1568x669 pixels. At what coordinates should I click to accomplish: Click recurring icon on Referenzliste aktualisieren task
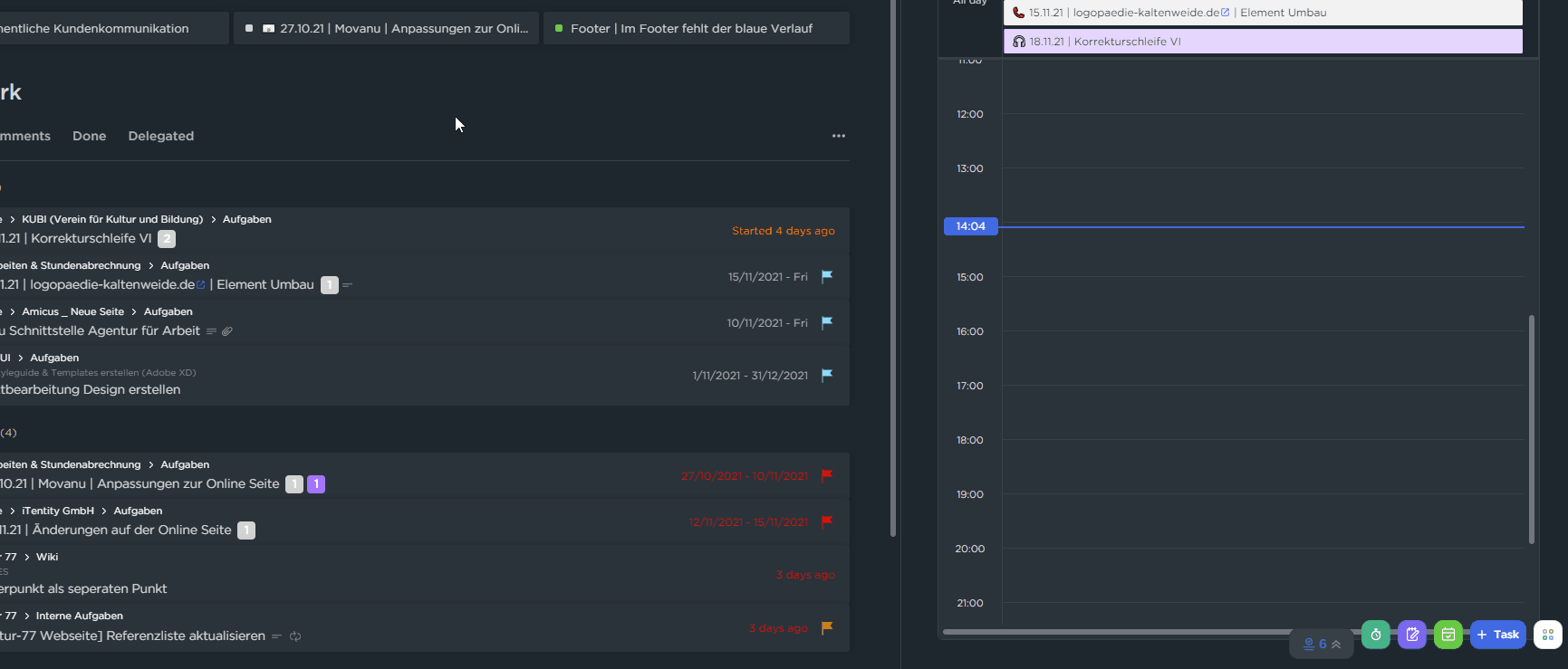coord(295,636)
